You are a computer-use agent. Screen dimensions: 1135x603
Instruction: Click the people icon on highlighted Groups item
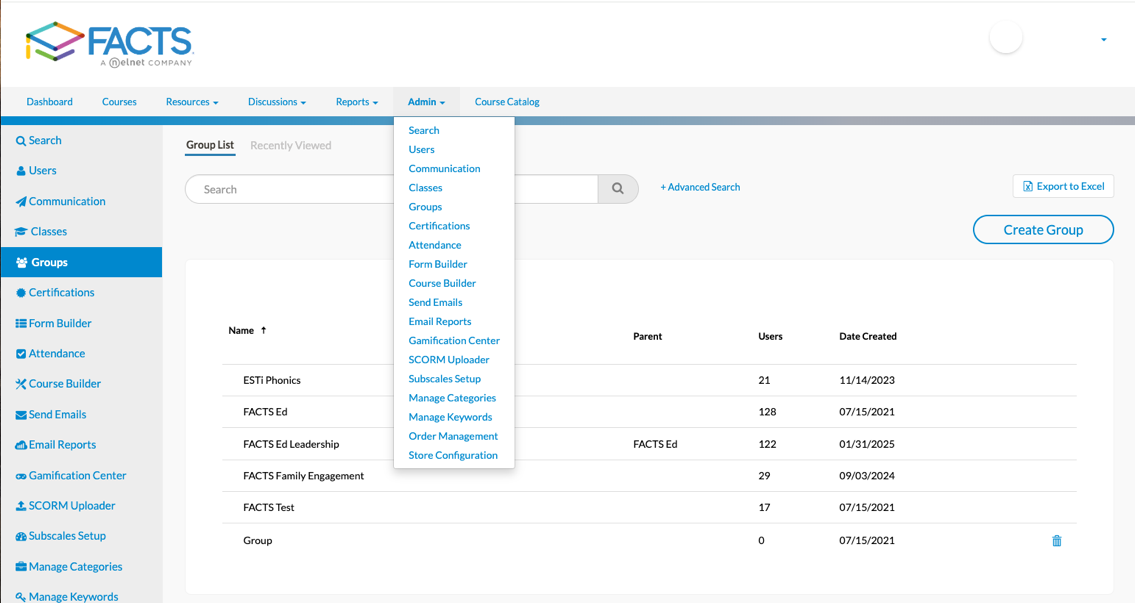tap(22, 263)
